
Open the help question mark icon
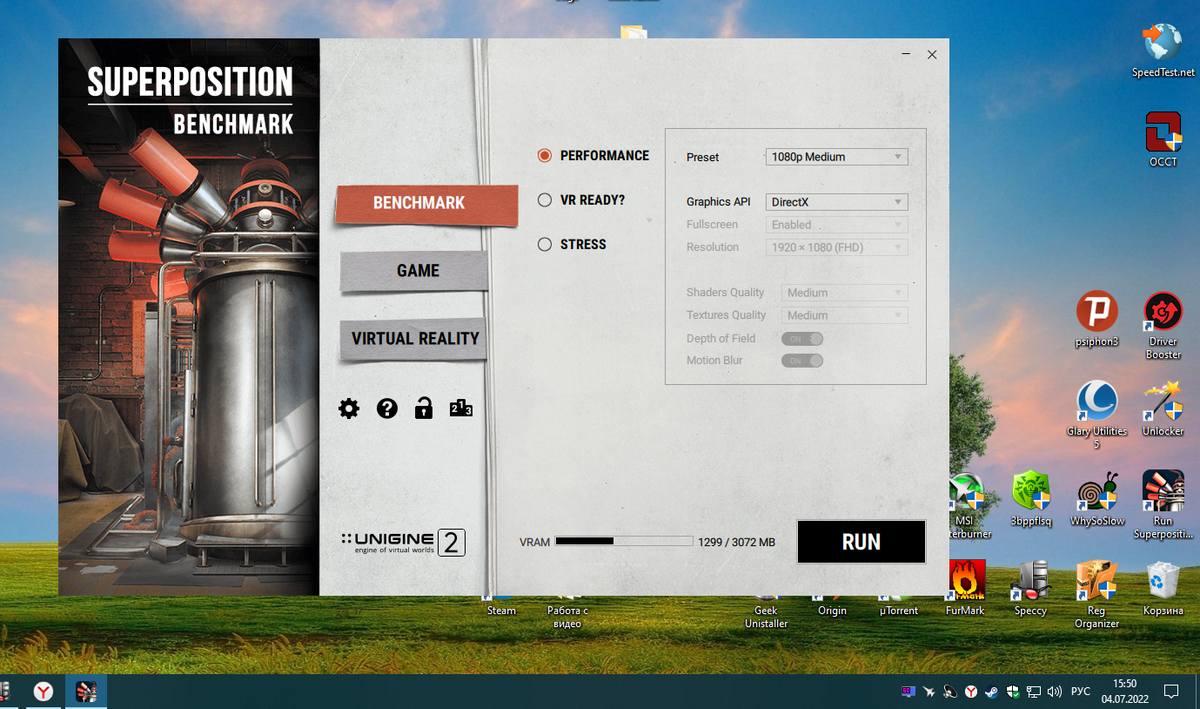387,408
